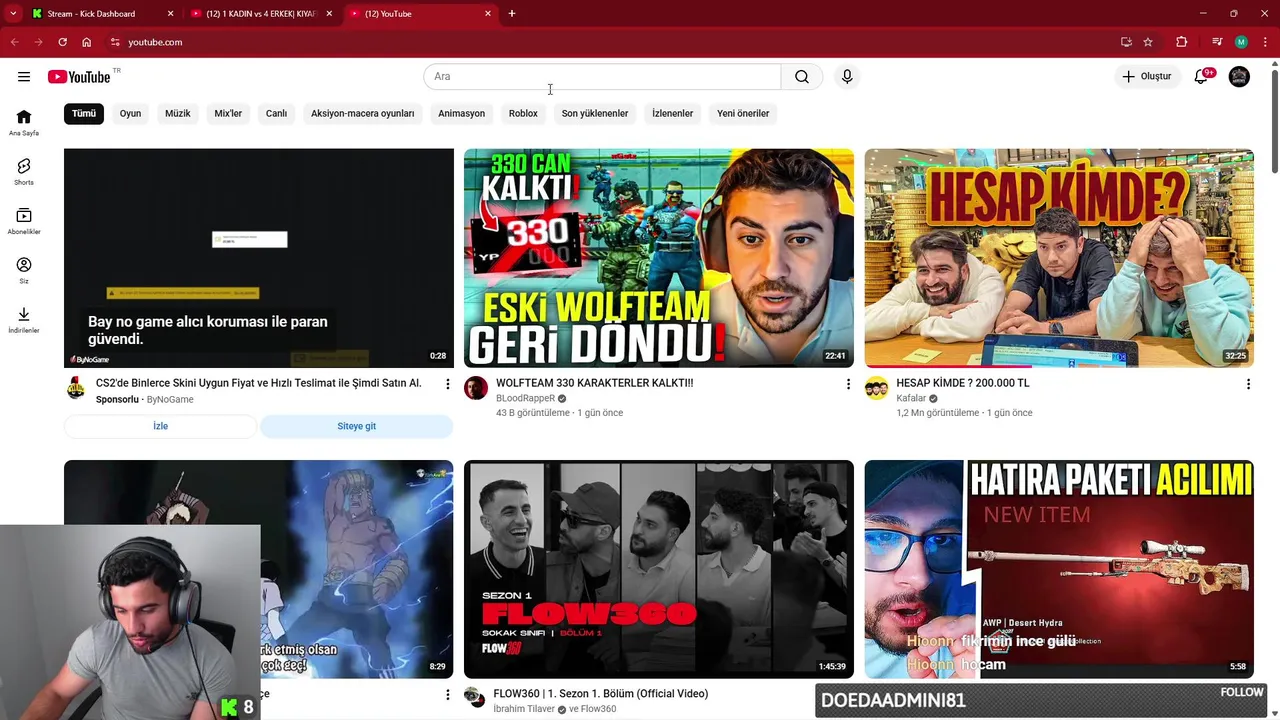Screen dimensions: 1280x720
Task: Open the notifications bell
Action: tap(1201, 77)
